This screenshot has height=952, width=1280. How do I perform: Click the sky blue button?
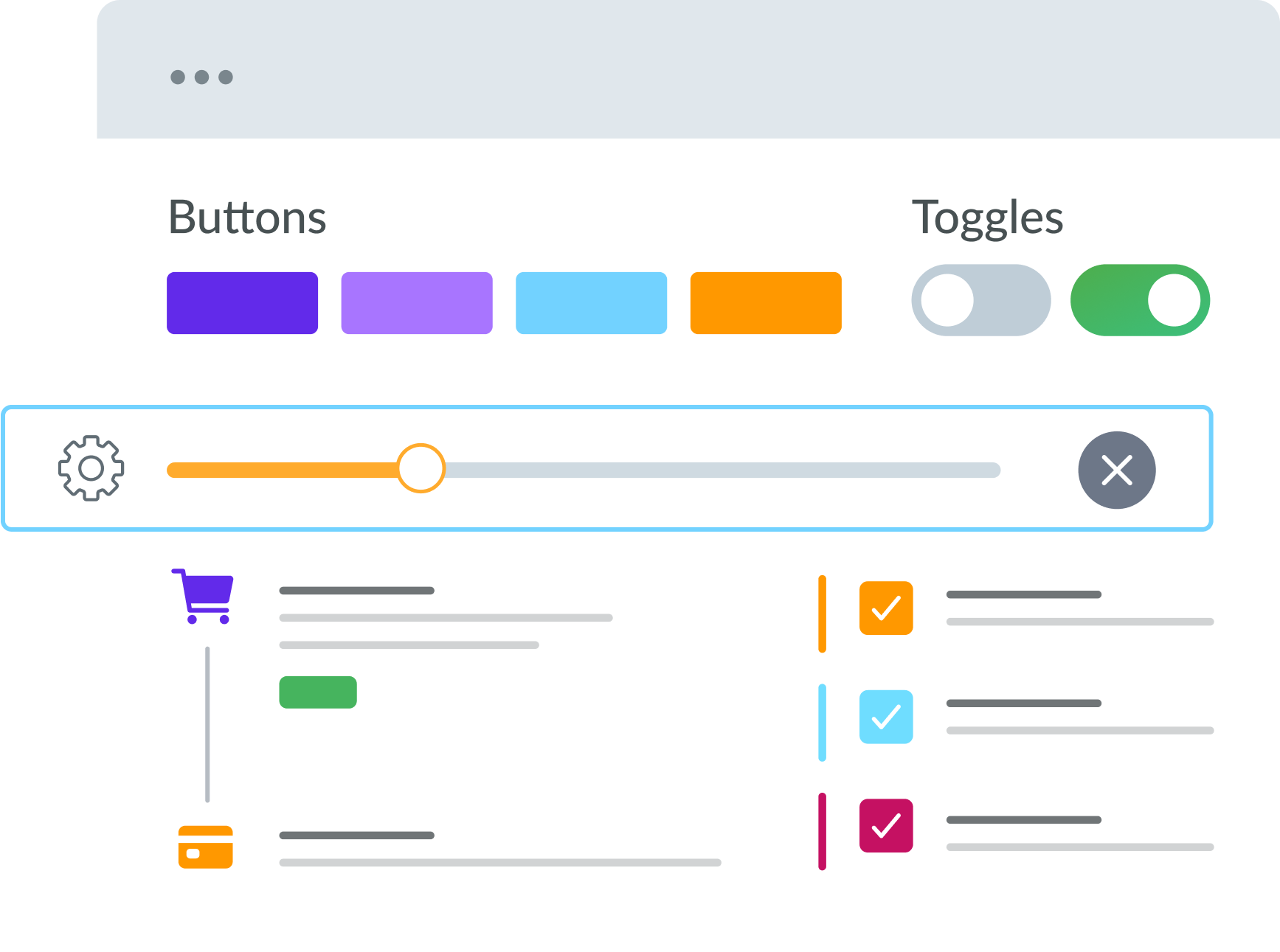(592, 303)
